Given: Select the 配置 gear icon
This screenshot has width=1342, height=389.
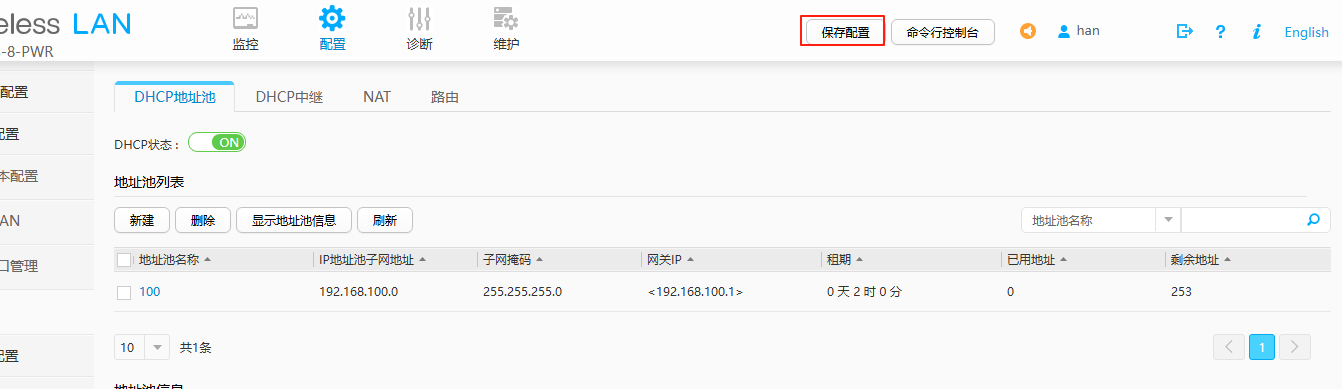Looking at the screenshot, I should click(x=332, y=18).
